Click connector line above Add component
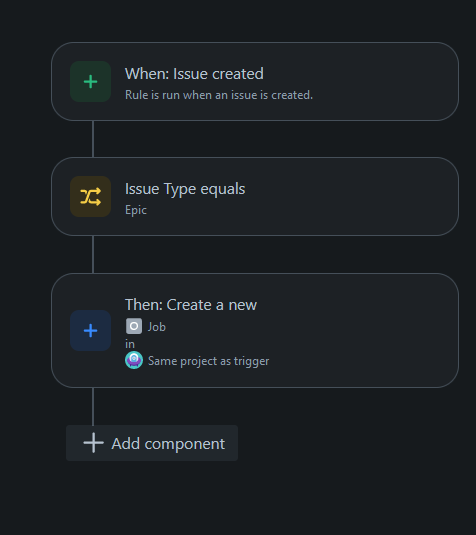The width and height of the screenshot is (476, 535). click(93, 406)
